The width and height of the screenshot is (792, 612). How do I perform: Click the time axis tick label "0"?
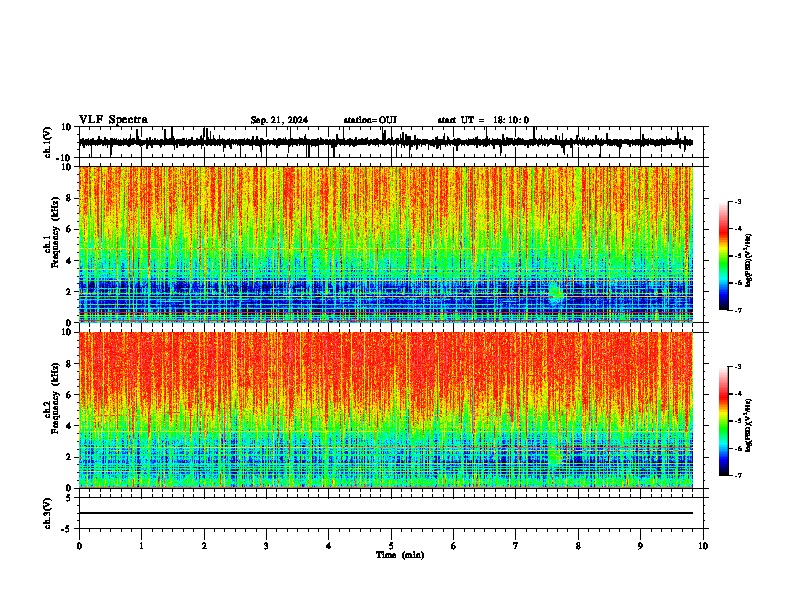79,546
